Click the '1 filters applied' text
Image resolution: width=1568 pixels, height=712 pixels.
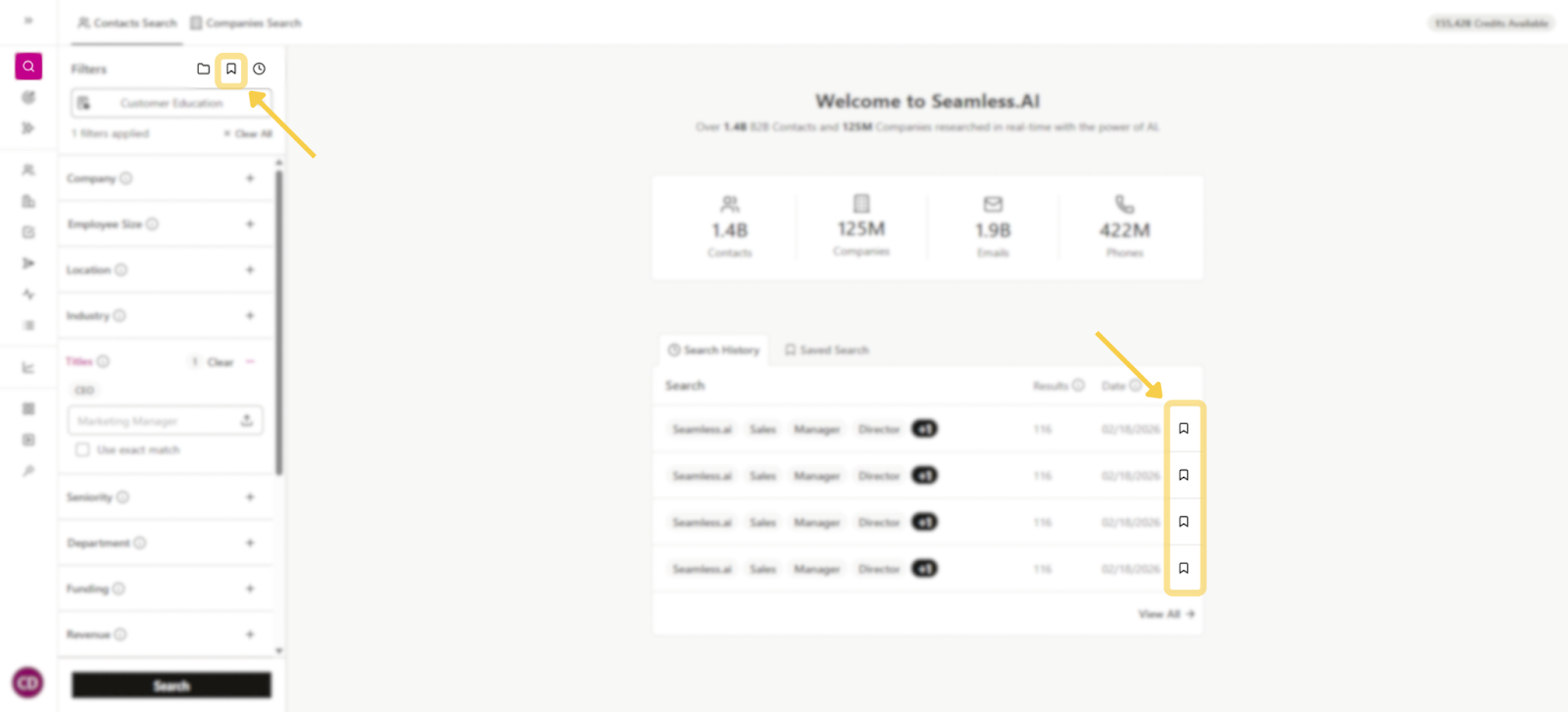click(x=110, y=133)
